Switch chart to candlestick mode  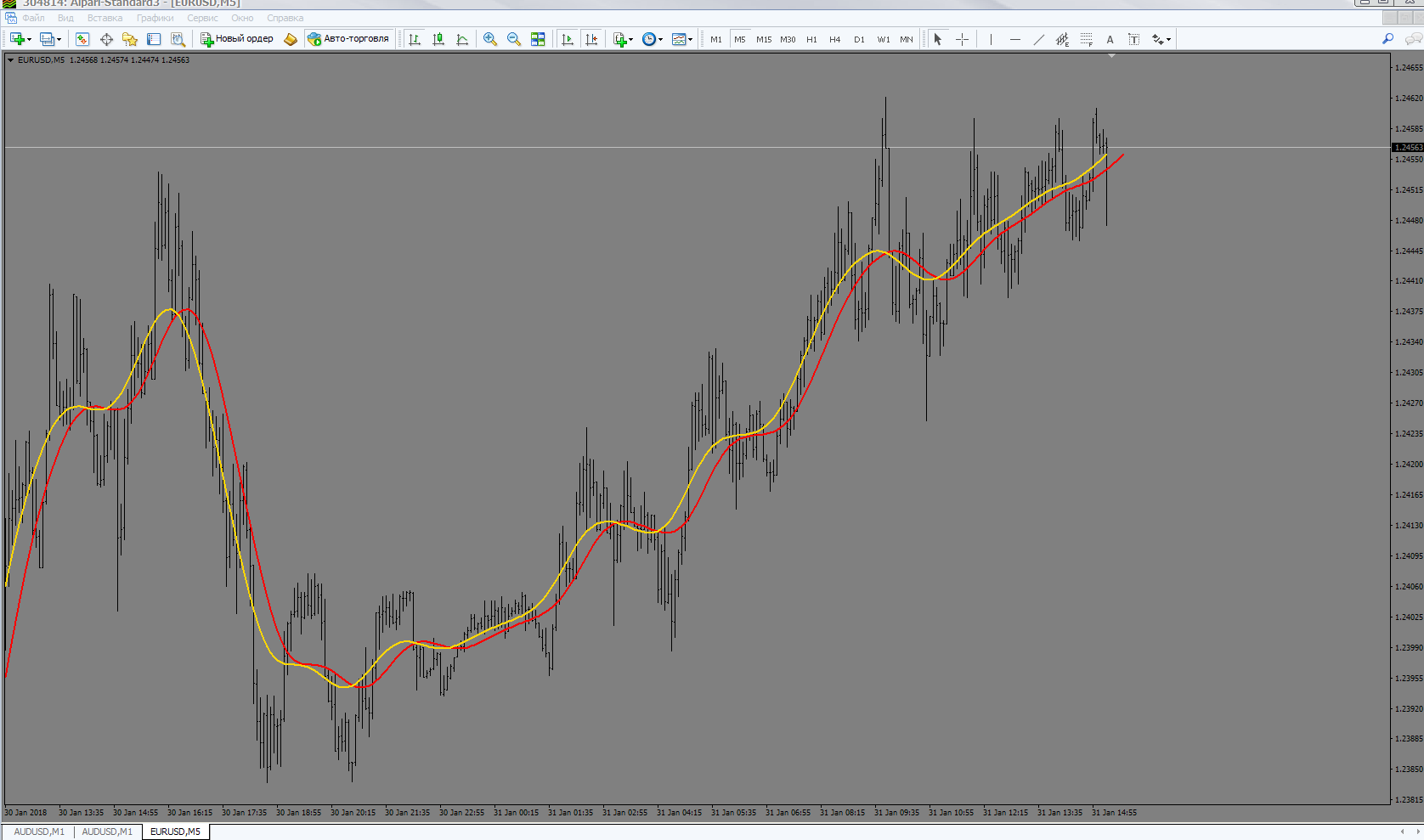pos(438,39)
